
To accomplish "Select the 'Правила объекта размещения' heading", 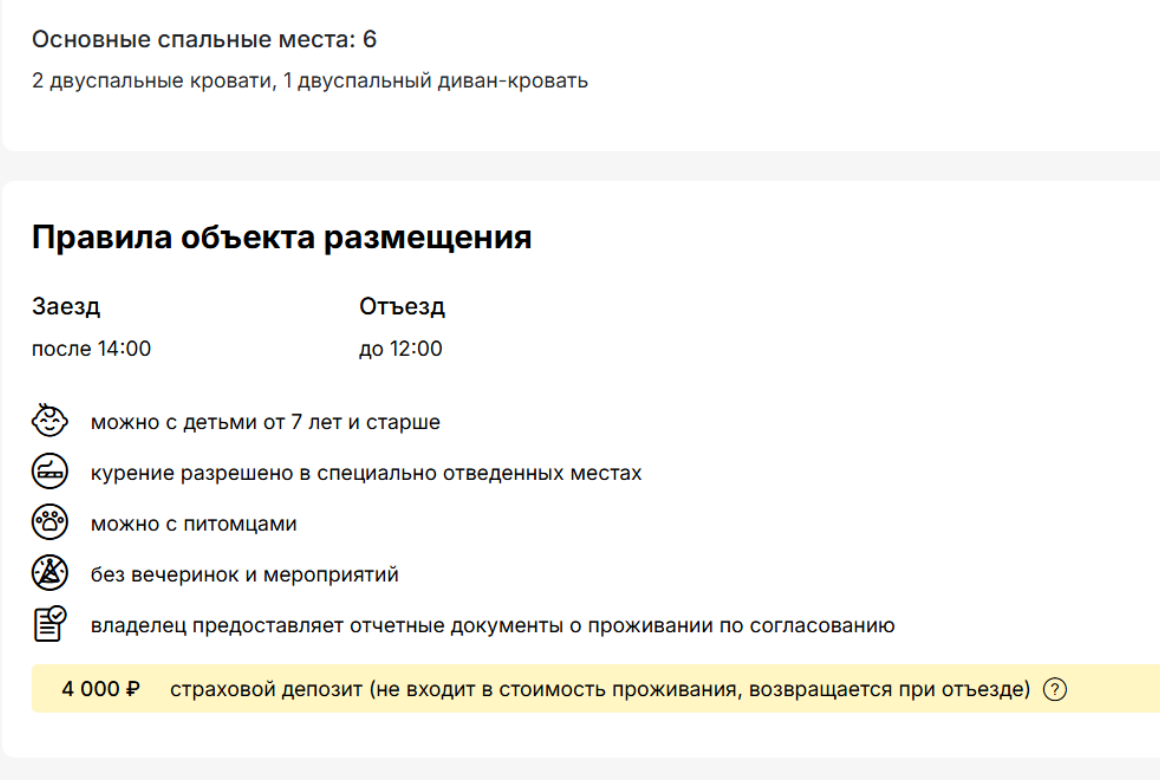I will [x=281, y=238].
